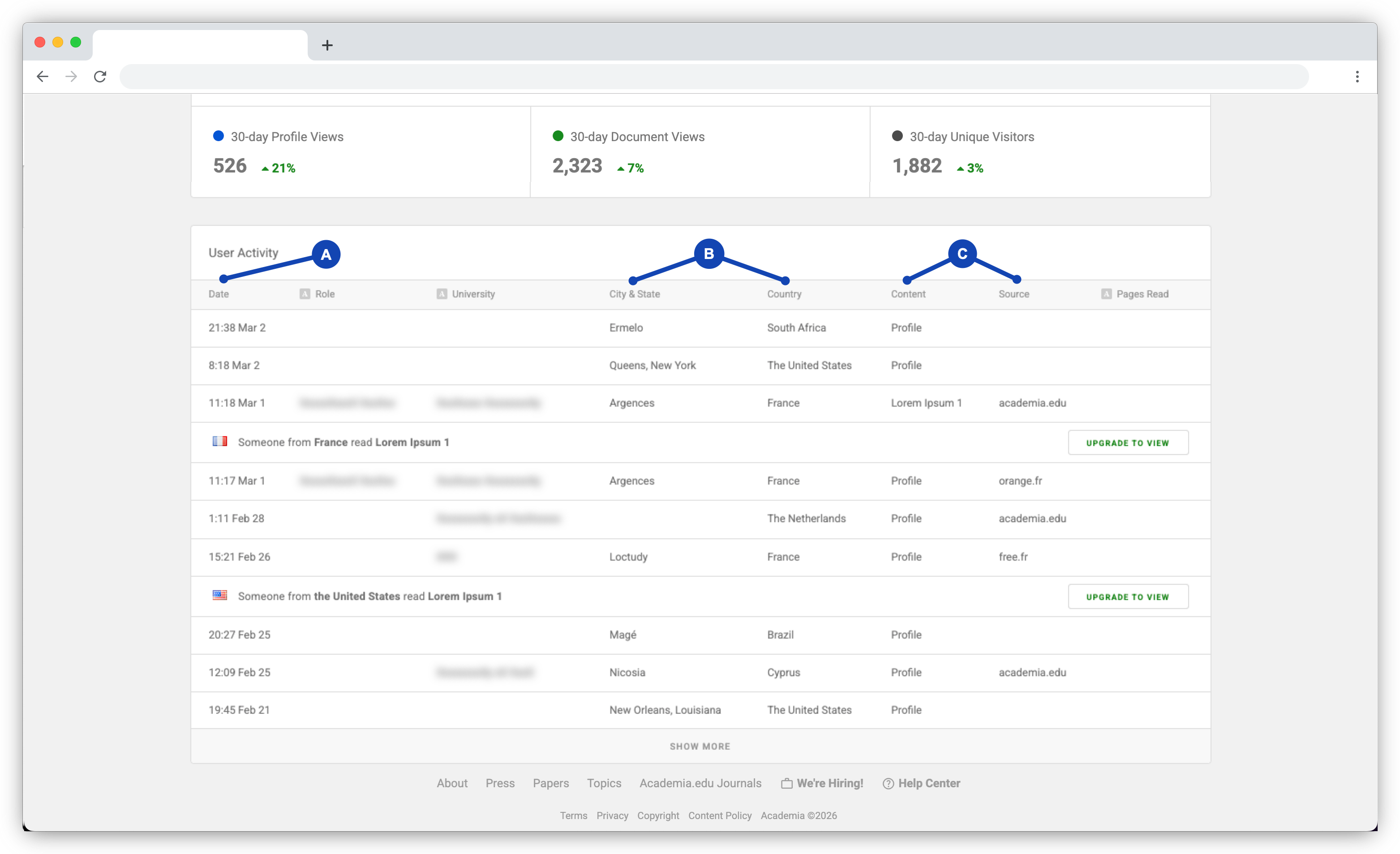Click the Pages Read column header

click(x=1142, y=294)
